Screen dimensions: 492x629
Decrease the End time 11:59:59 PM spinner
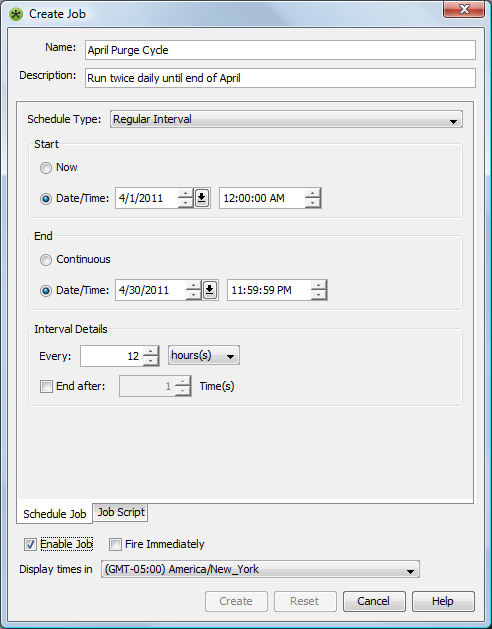point(319,295)
